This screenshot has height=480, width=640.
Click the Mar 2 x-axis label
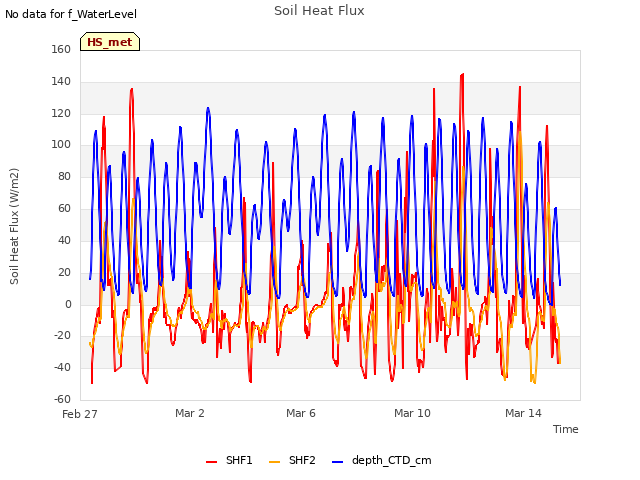[x=190, y=413]
